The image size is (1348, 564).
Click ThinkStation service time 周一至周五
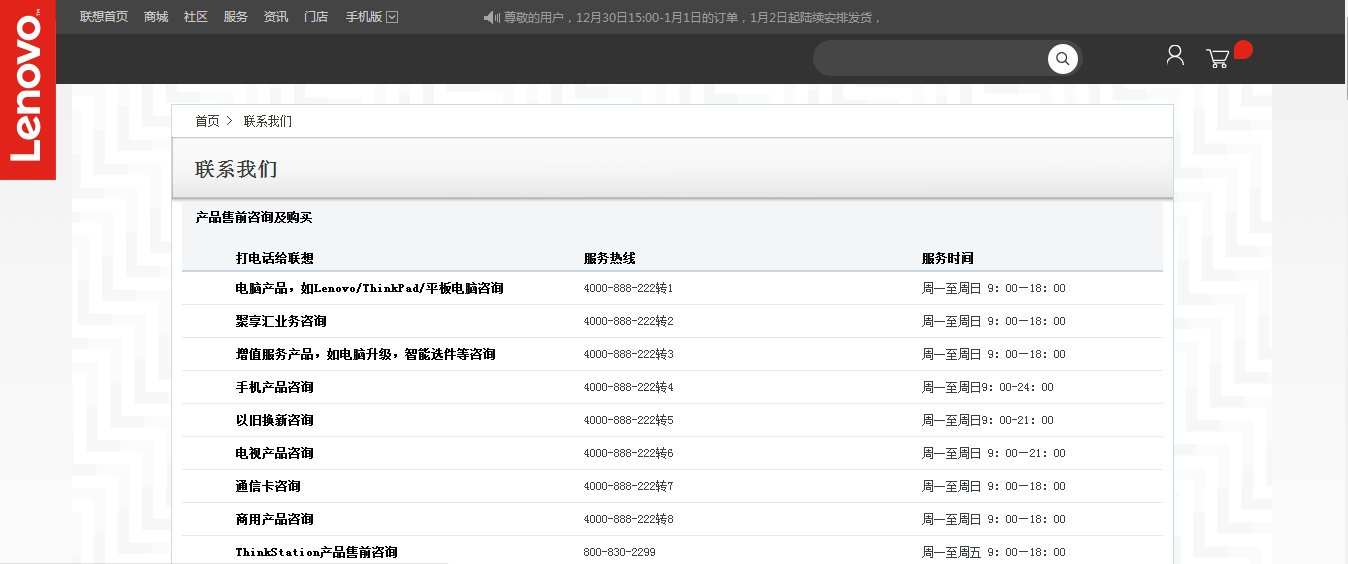994,552
